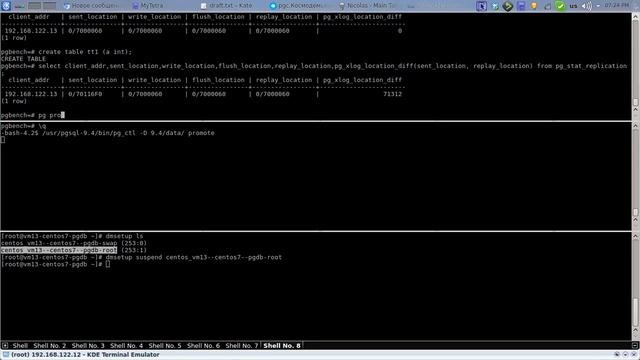640x360 pixels.
Task: Switch to second virtual desktop pager
Action: click(x=49, y=6)
